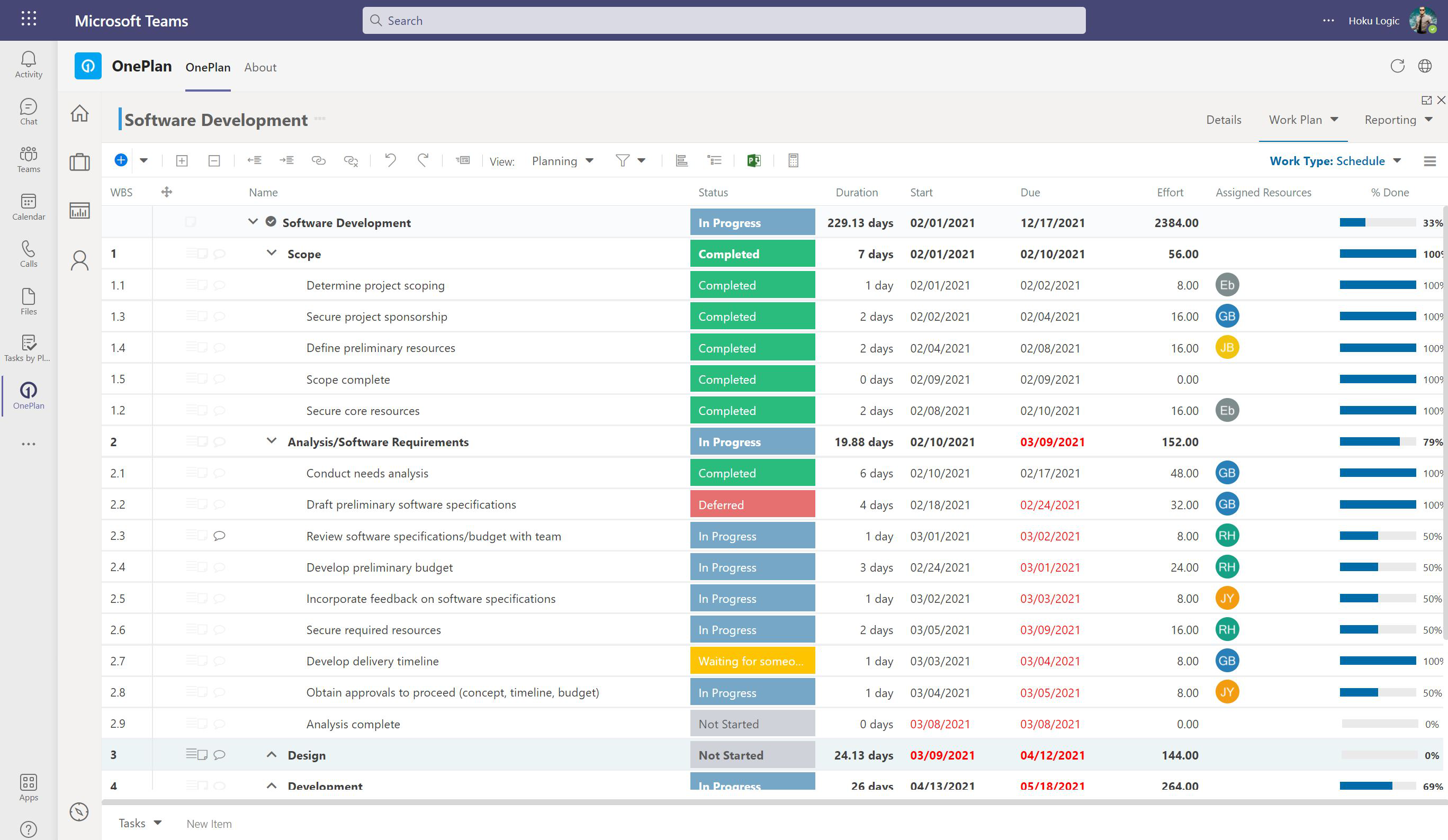Screen dimensions: 1448x840
Task: Open the Reporting menu
Action: (1399, 120)
